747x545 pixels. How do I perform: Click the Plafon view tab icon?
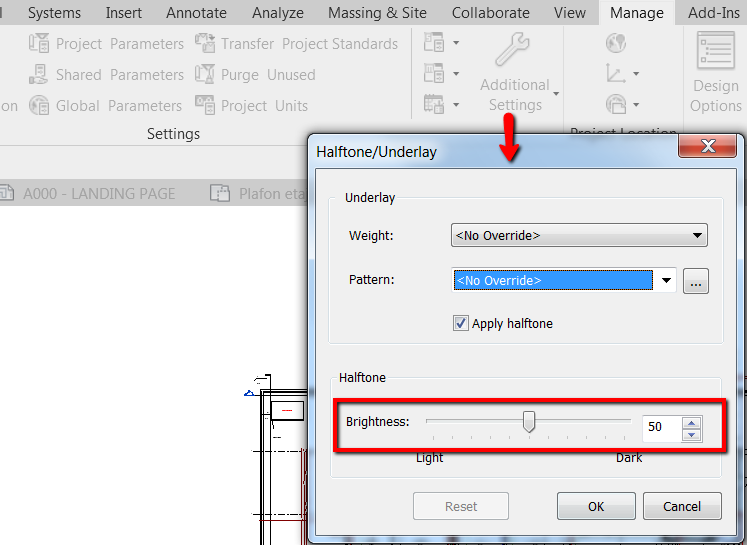[x=220, y=193]
